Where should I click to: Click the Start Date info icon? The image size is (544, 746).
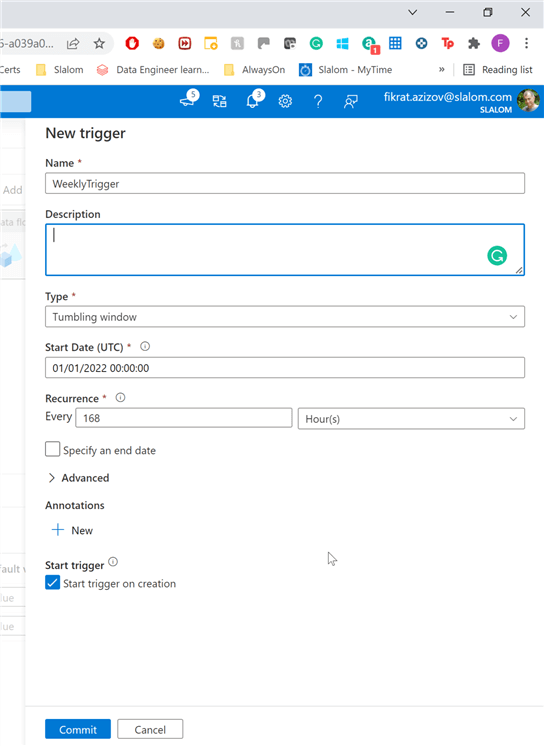pyautogui.click(x=145, y=346)
